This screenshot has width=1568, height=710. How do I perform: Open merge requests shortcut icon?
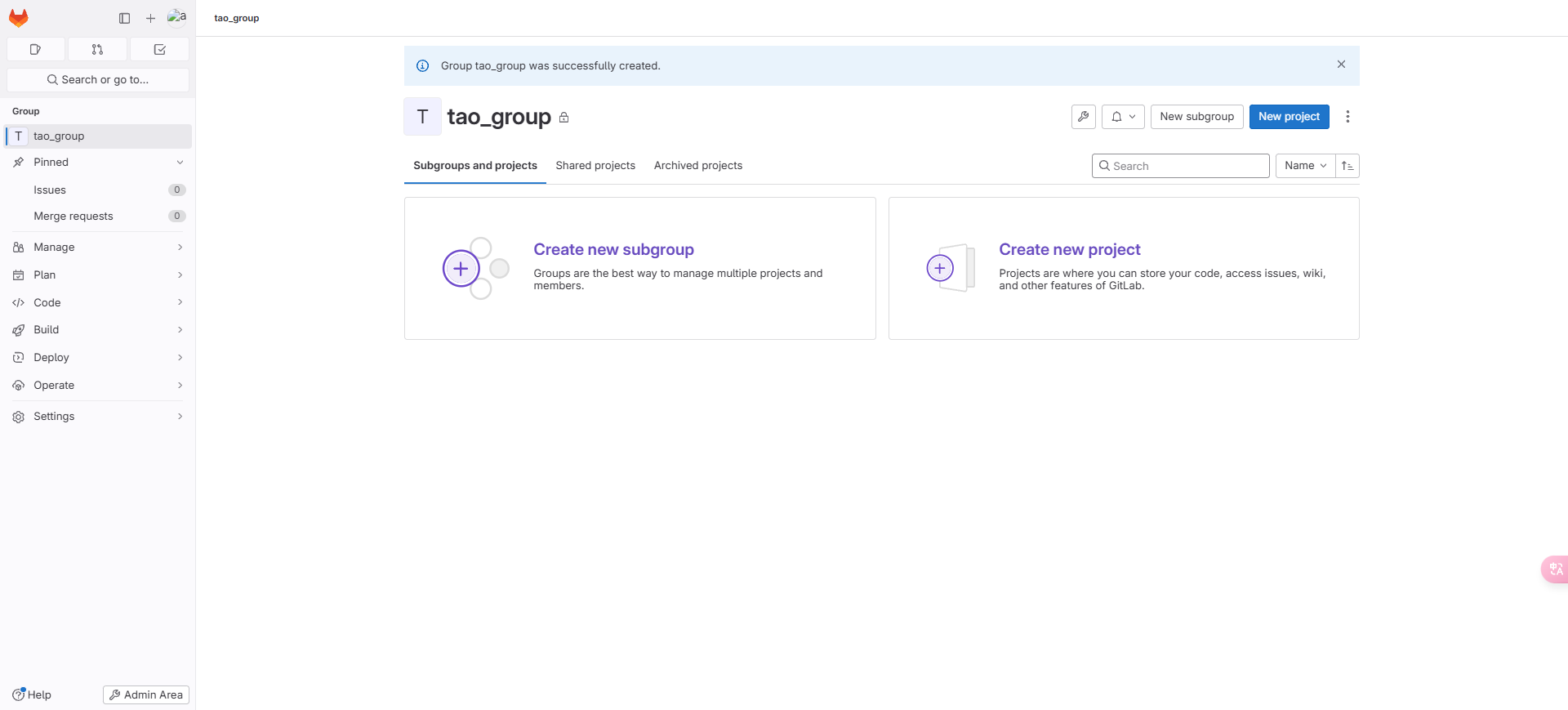click(97, 49)
